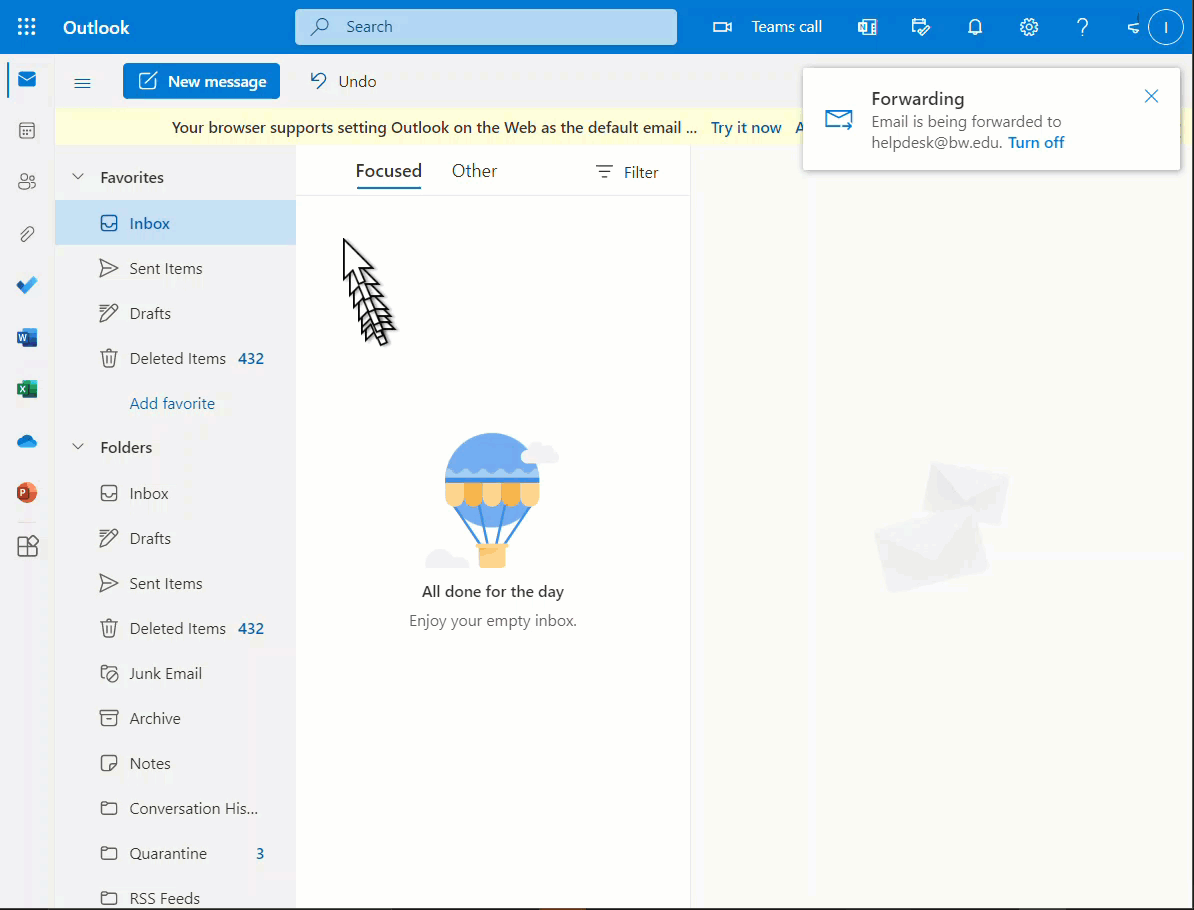1194x910 pixels.
Task: Close the Forwarding notification
Action: [x=1151, y=96]
